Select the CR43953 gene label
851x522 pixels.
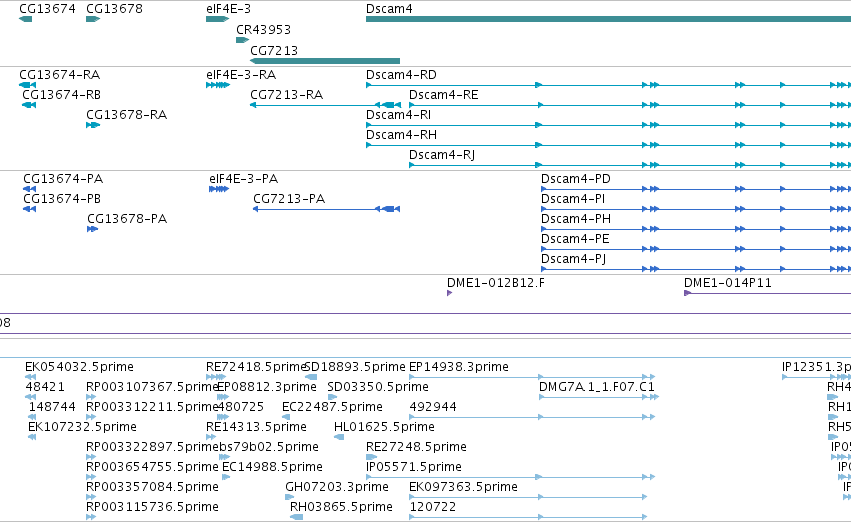(263, 29)
